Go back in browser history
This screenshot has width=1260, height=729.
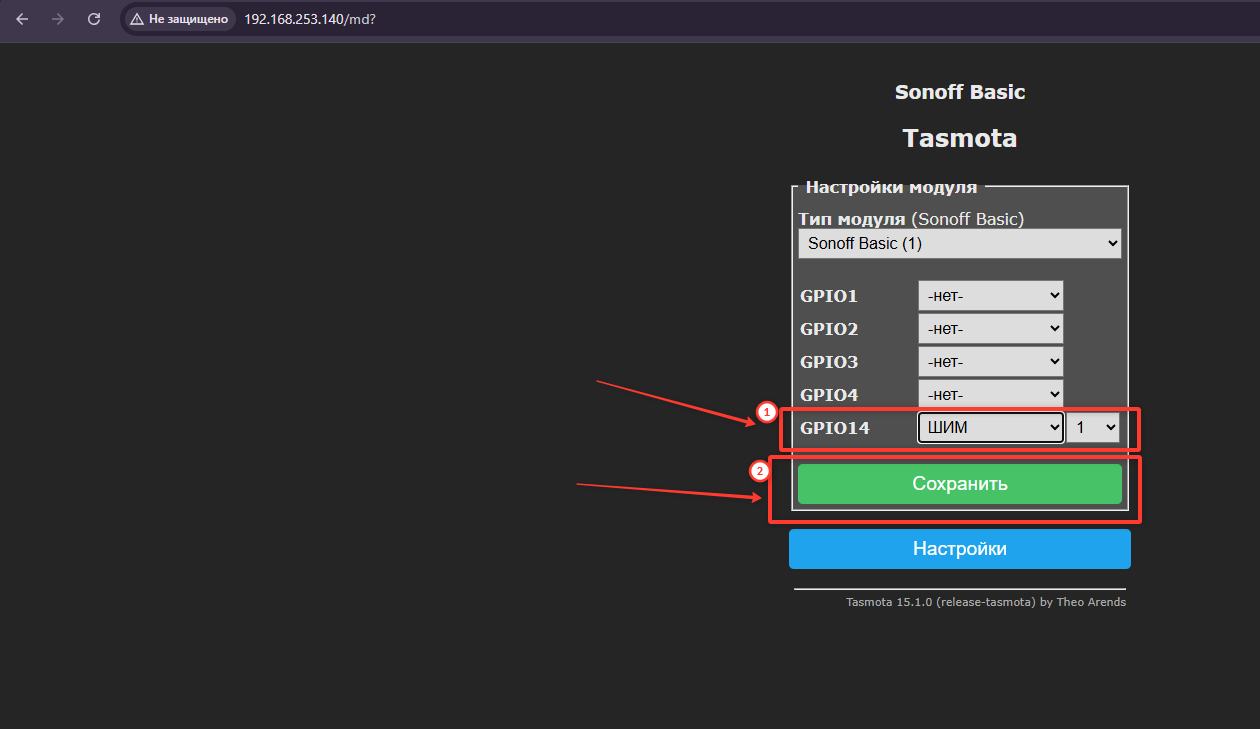22,19
